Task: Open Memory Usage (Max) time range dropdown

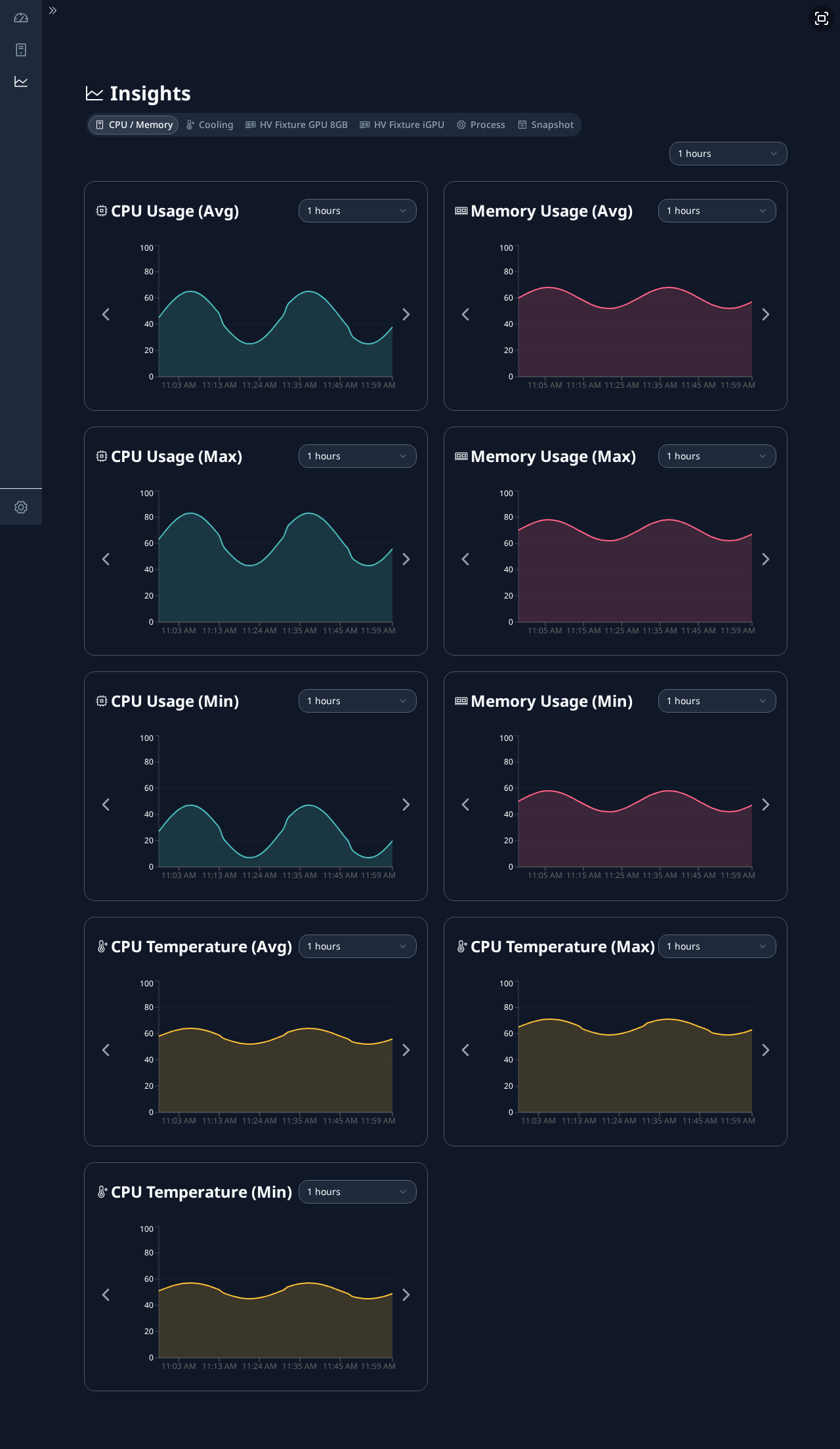Action: click(717, 456)
